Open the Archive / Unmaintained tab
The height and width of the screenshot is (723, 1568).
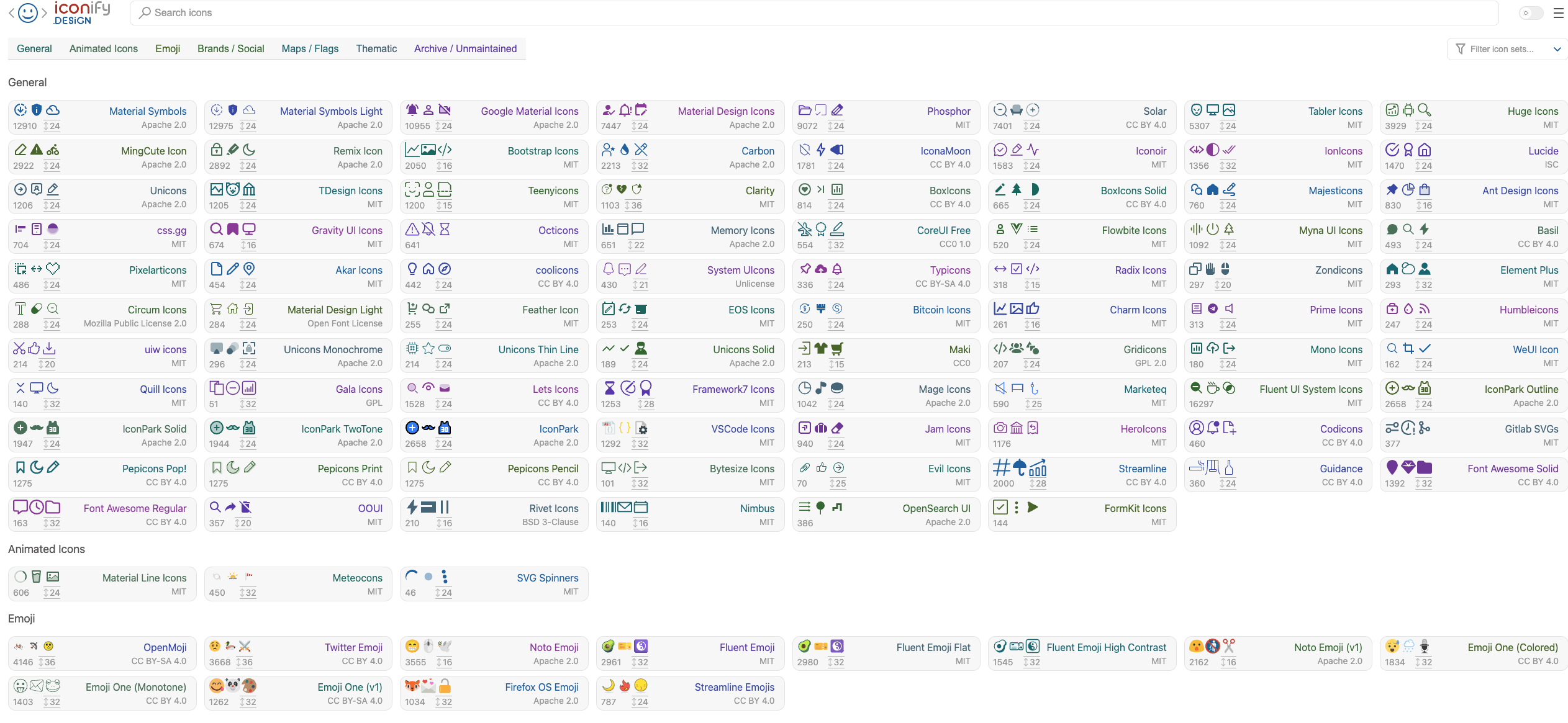(465, 48)
